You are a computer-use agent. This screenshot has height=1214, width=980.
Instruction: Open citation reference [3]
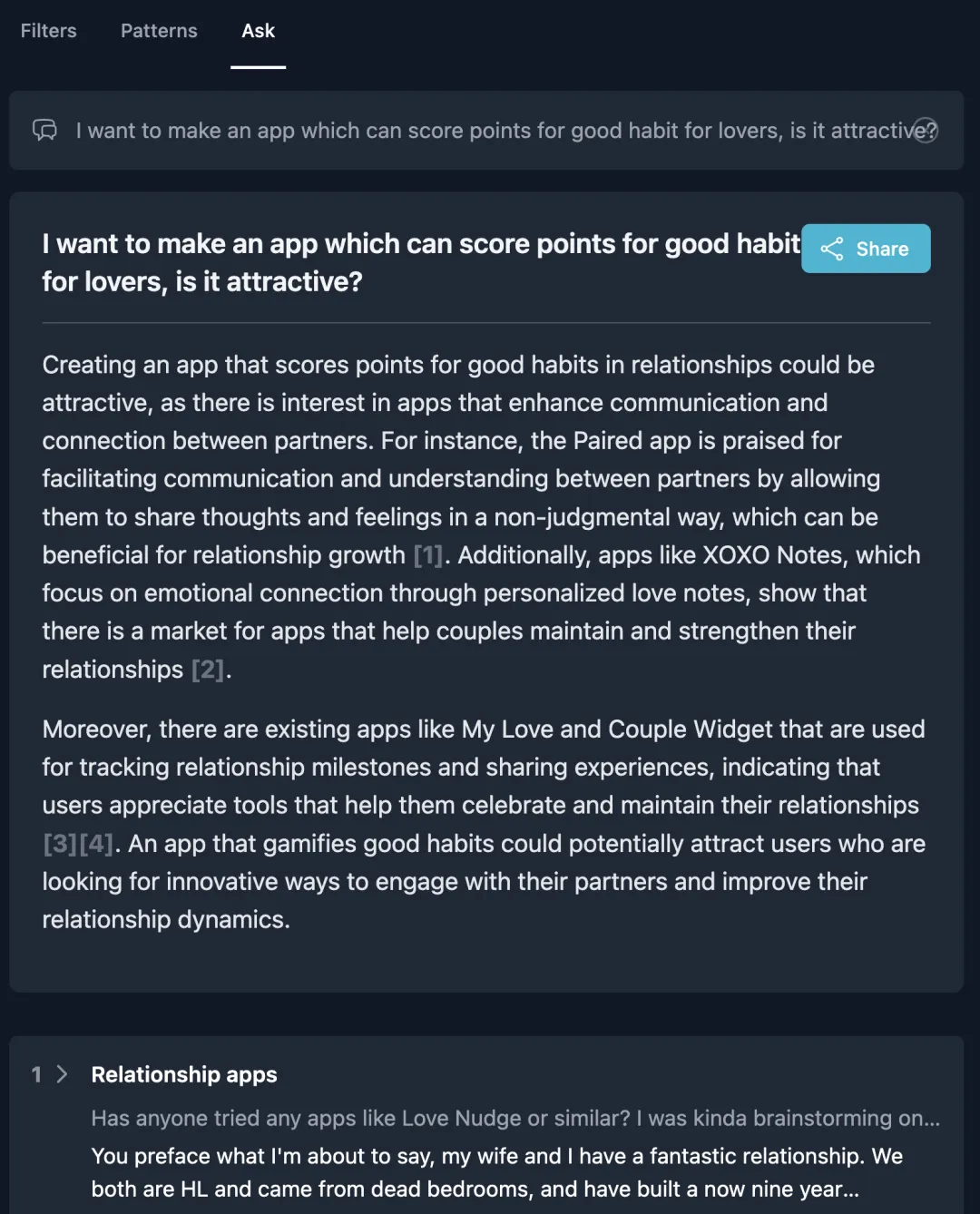60,844
